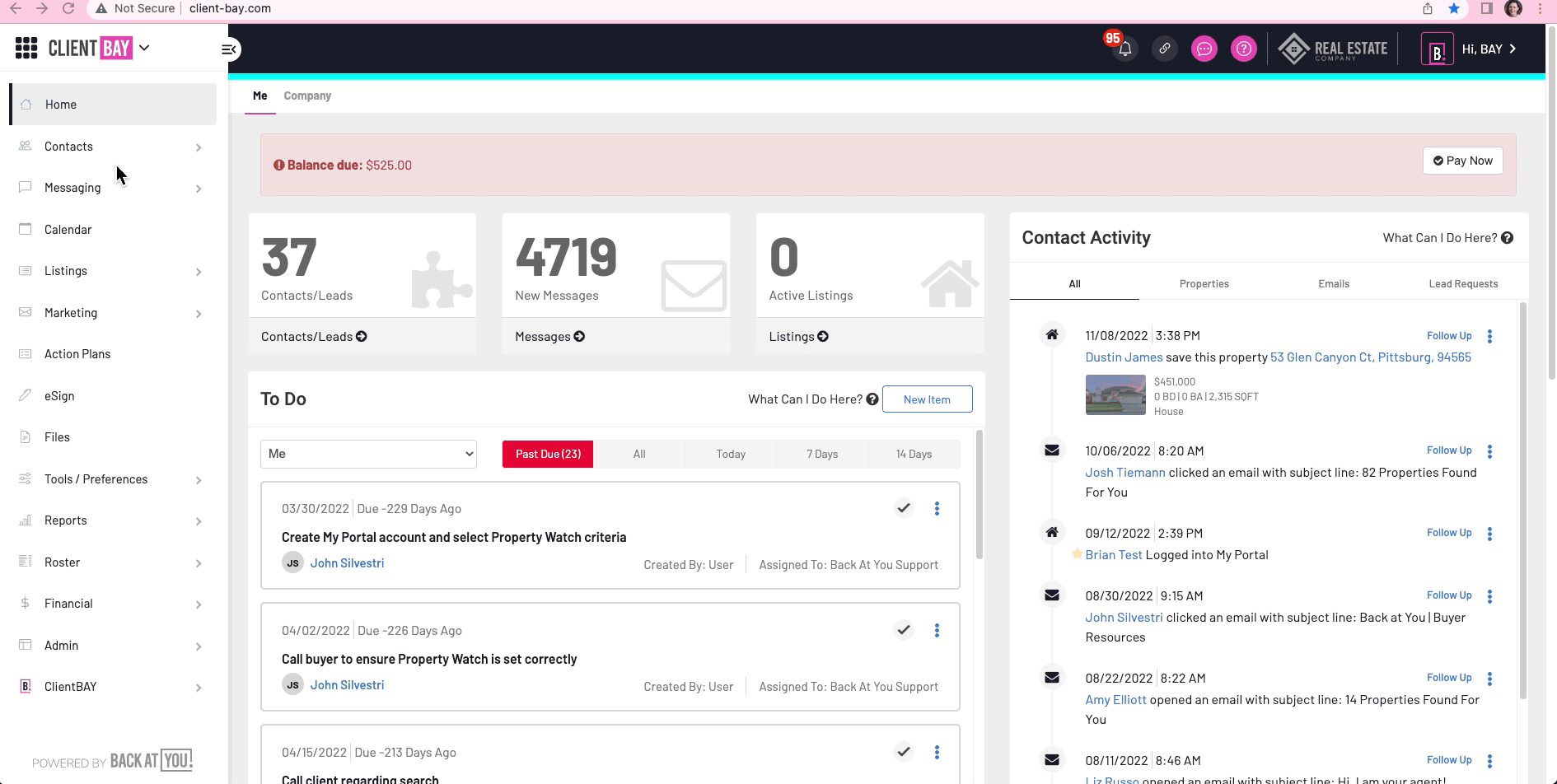The image size is (1557, 784).
Task: Select the Me tab
Action: [260, 96]
